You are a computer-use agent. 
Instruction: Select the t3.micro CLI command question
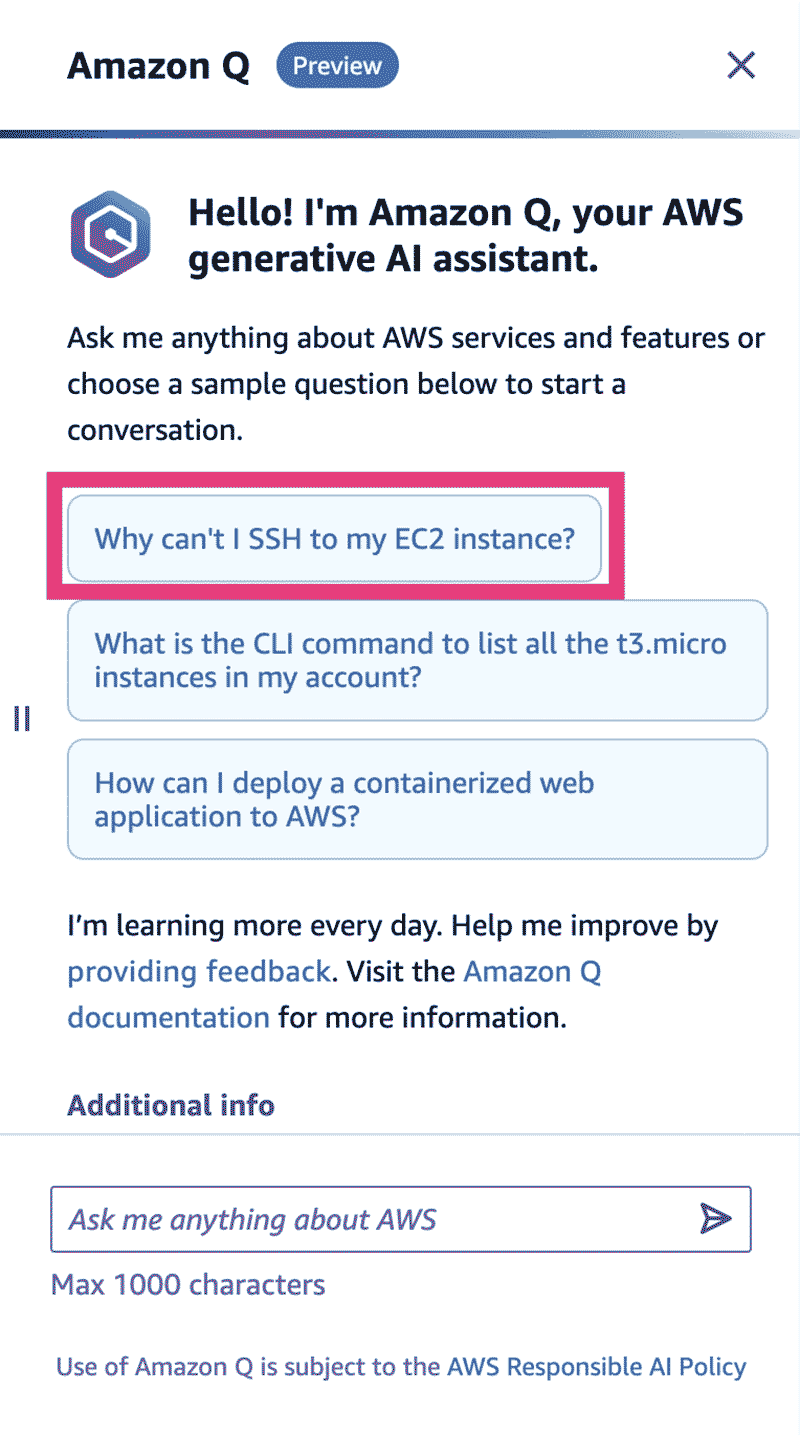coord(417,660)
